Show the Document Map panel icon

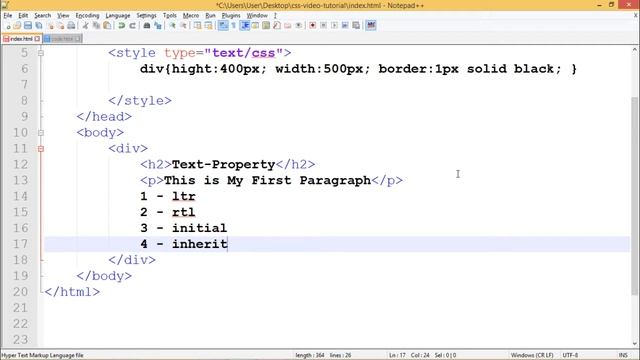266,25
